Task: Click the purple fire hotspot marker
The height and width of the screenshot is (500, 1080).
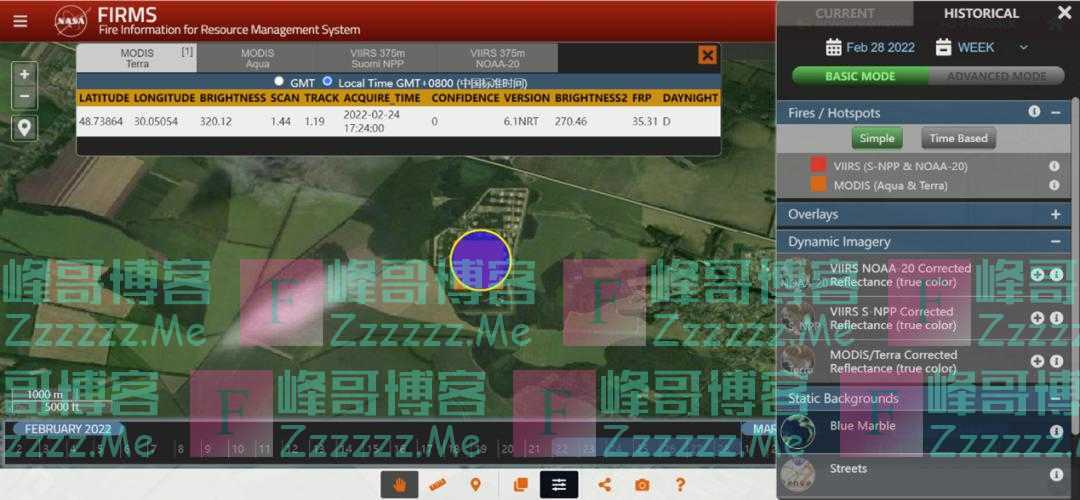Action: coord(480,260)
